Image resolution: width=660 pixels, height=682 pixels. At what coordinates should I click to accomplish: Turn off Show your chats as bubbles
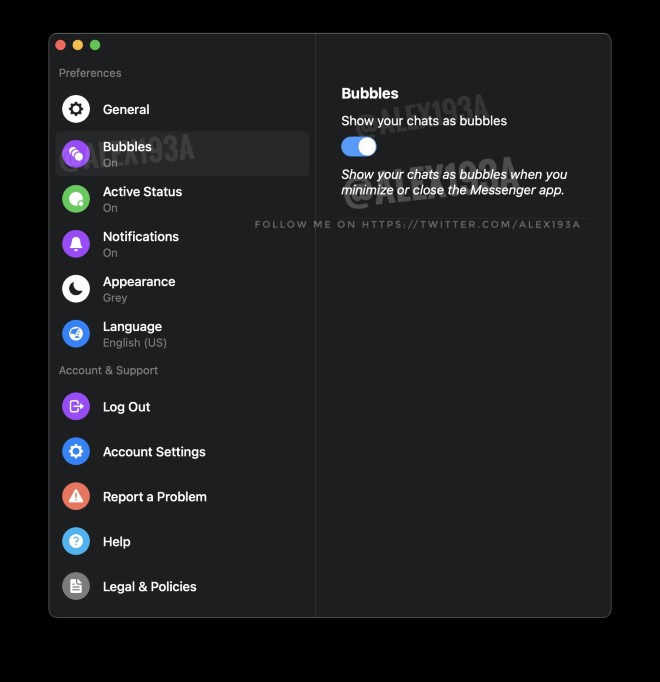click(358, 147)
